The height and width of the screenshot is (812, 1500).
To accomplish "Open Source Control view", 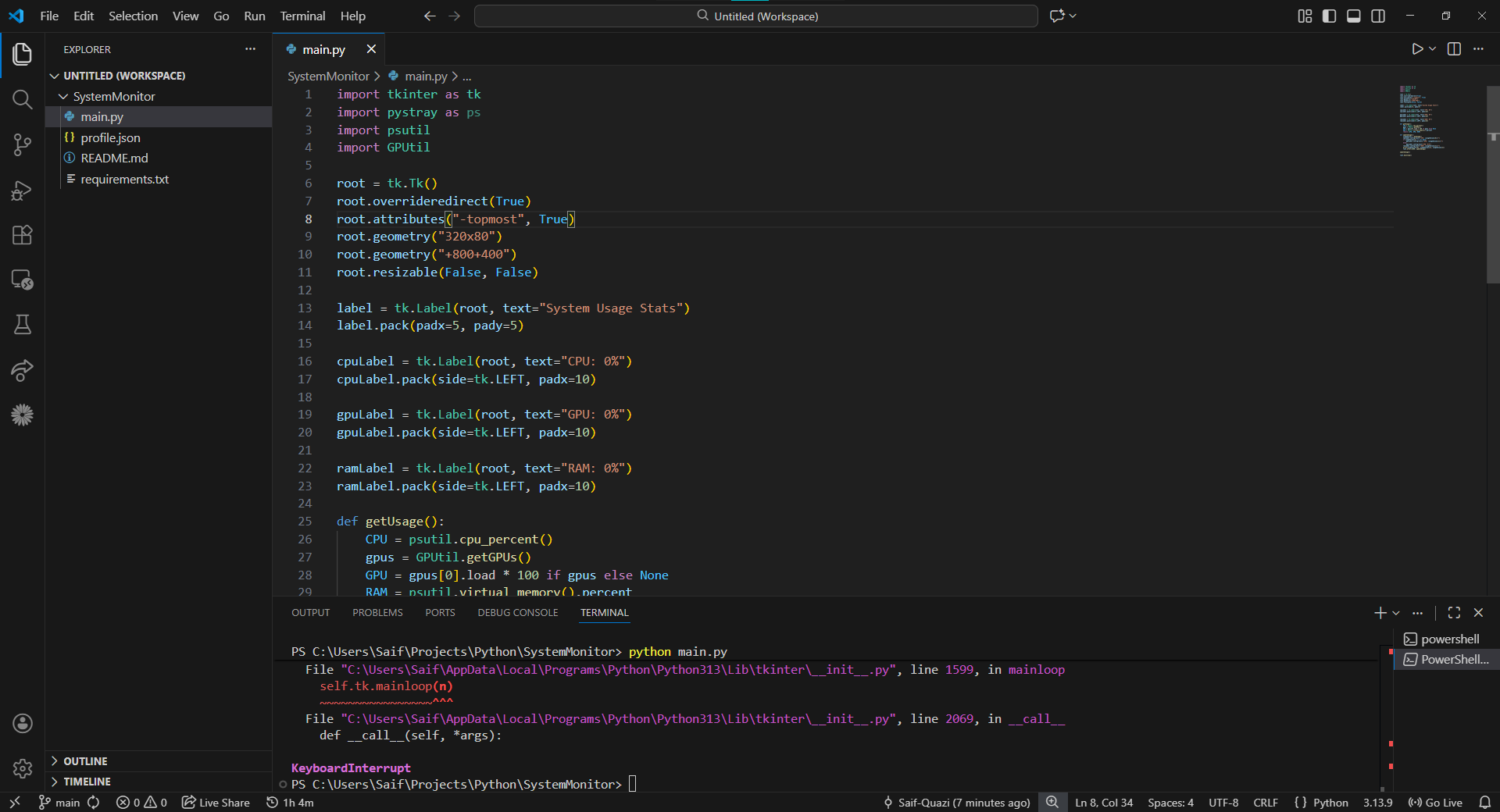I will point(22,144).
